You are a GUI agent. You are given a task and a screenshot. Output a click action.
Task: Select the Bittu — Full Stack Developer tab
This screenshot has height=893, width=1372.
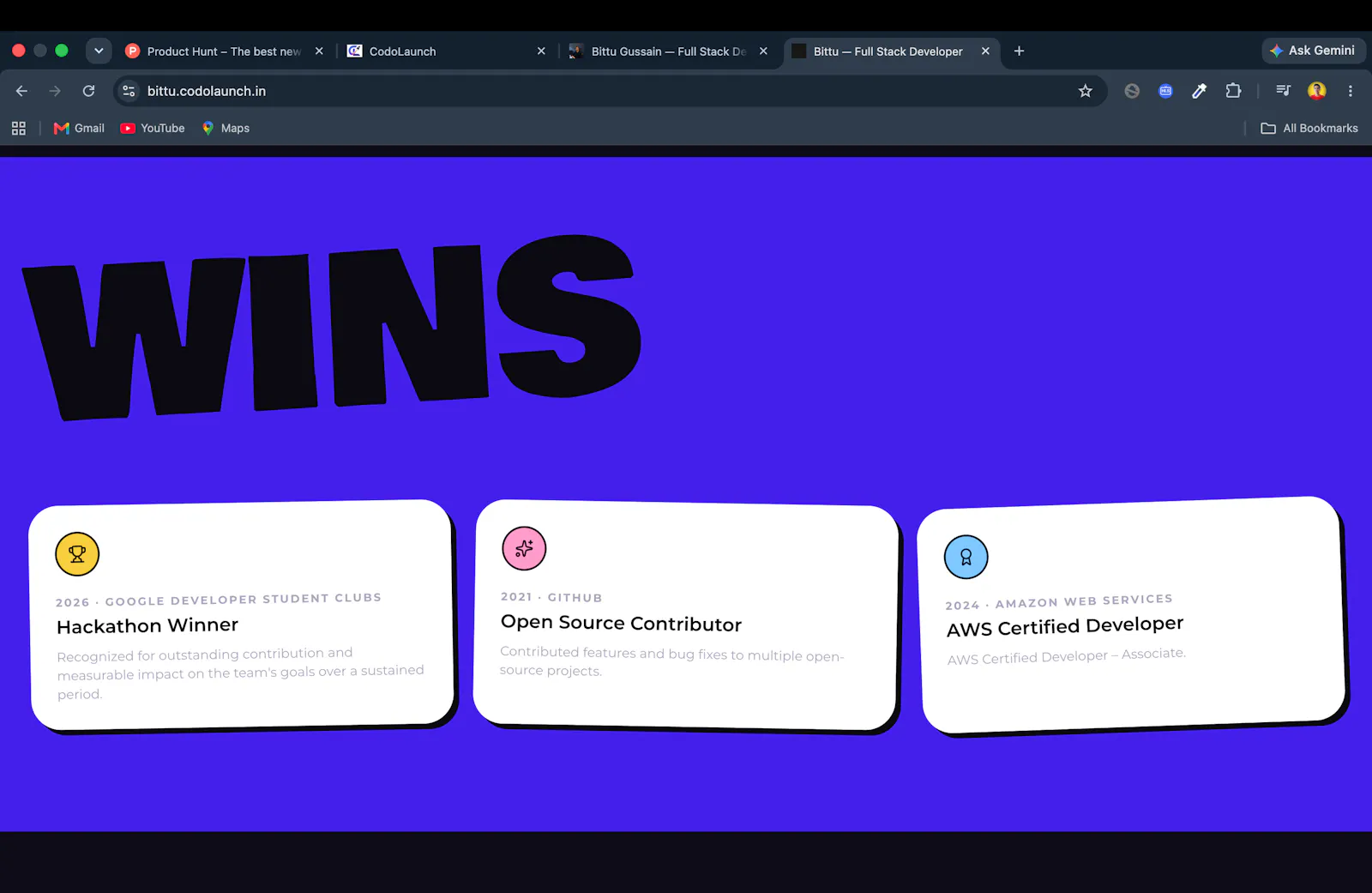892,51
